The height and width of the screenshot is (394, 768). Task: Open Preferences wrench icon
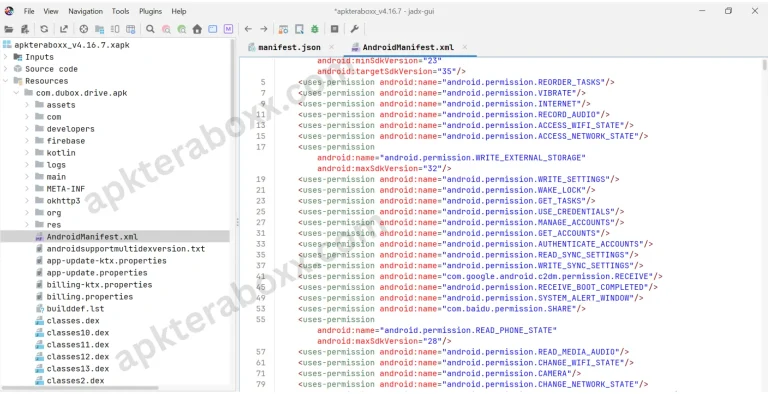(355, 29)
